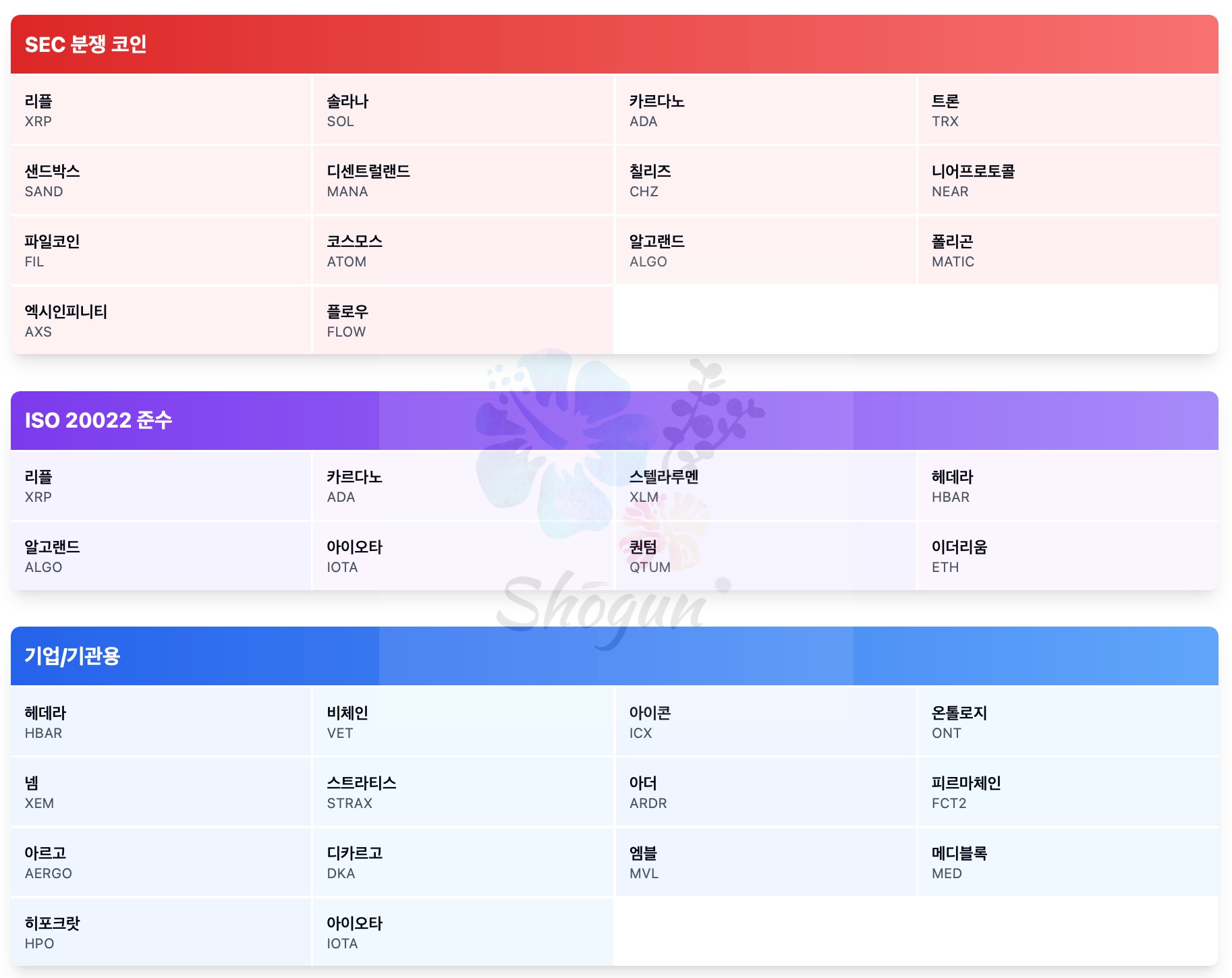Screen dimensions: 1232x978
Task: Click the 피르마체인 FCT2 card
Action: click(x=1068, y=792)
